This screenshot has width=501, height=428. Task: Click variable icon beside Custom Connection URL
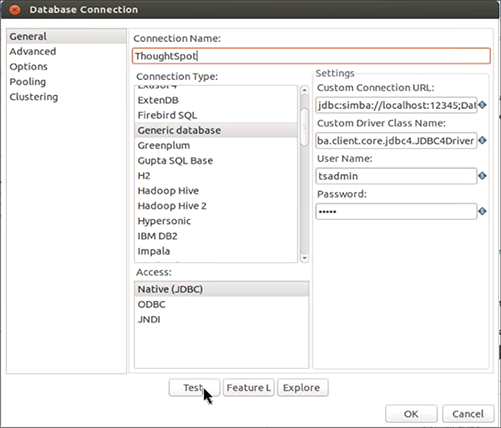[482, 105]
